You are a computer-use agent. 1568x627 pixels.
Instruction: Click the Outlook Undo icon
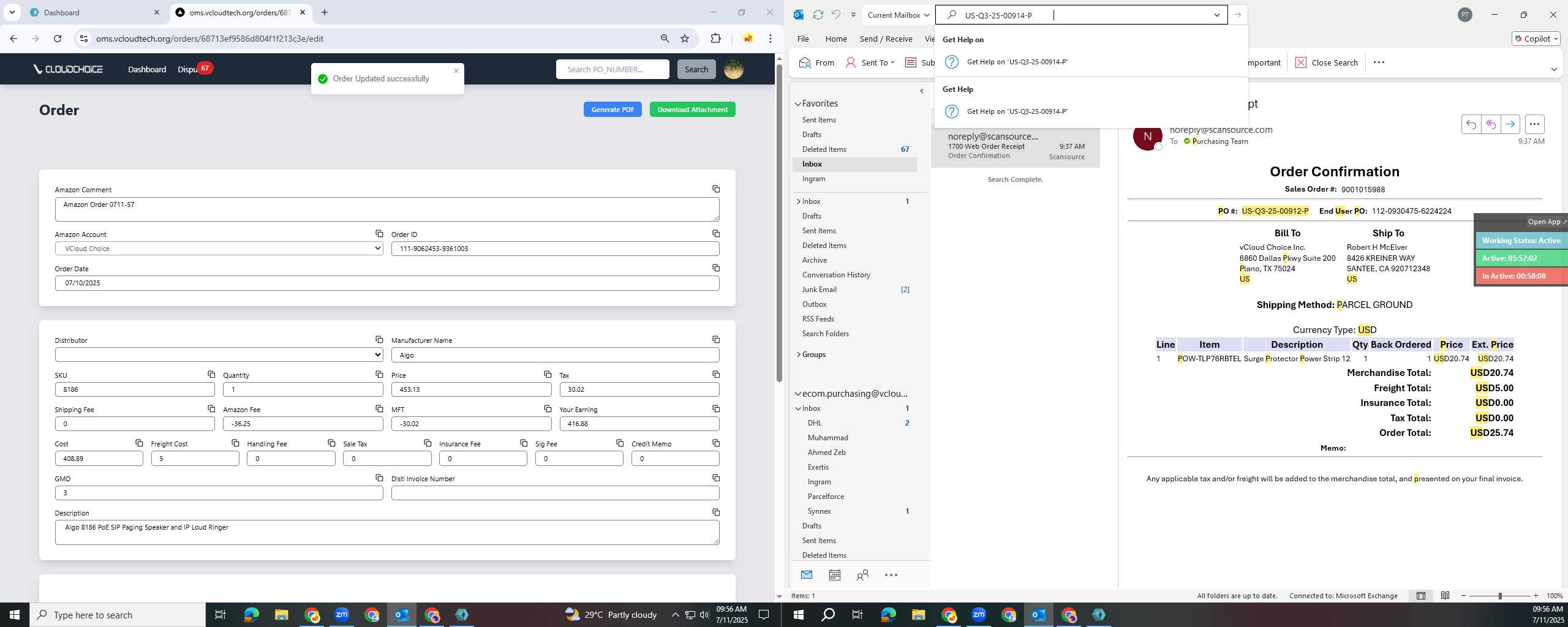pyautogui.click(x=835, y=15)
